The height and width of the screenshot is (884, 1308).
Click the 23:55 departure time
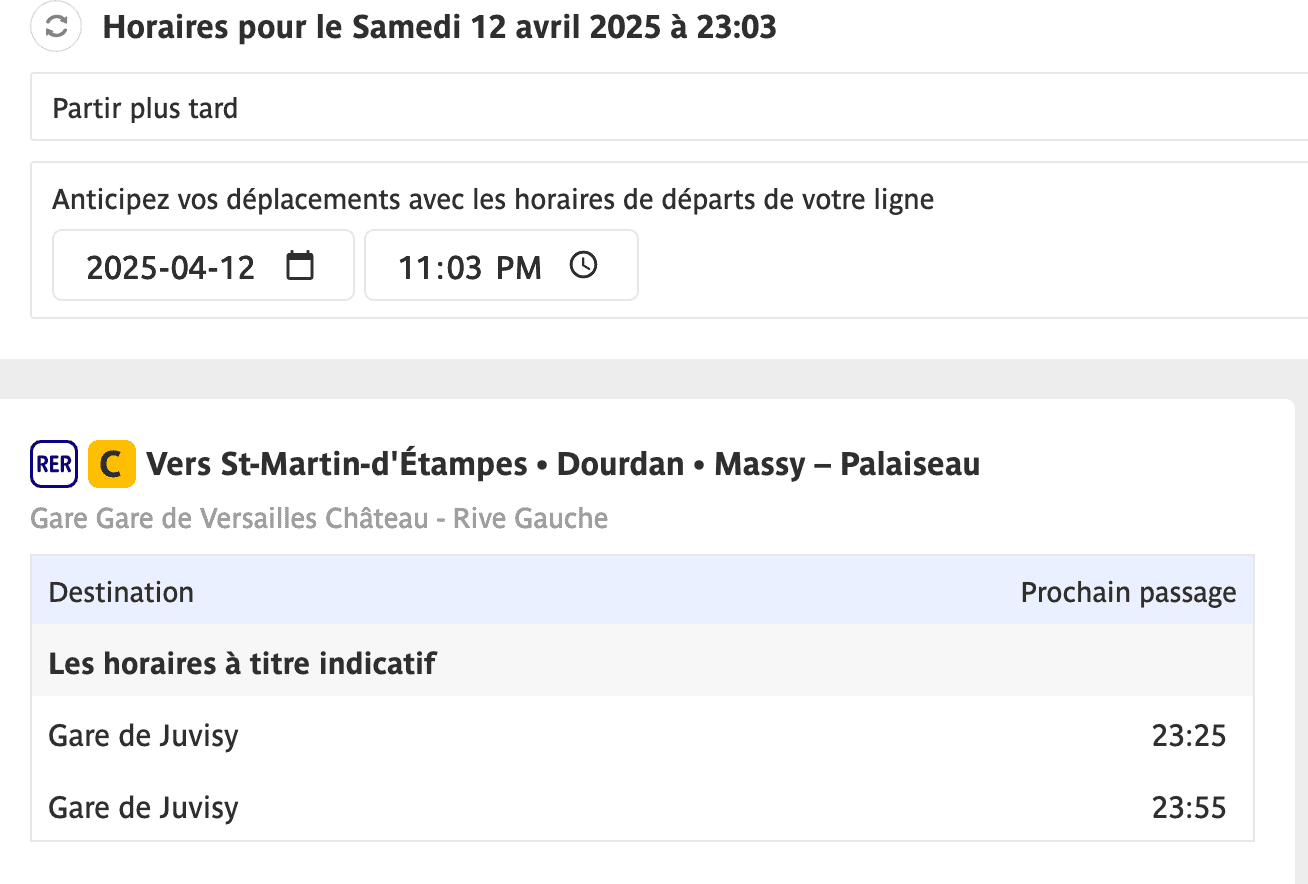1189,808
